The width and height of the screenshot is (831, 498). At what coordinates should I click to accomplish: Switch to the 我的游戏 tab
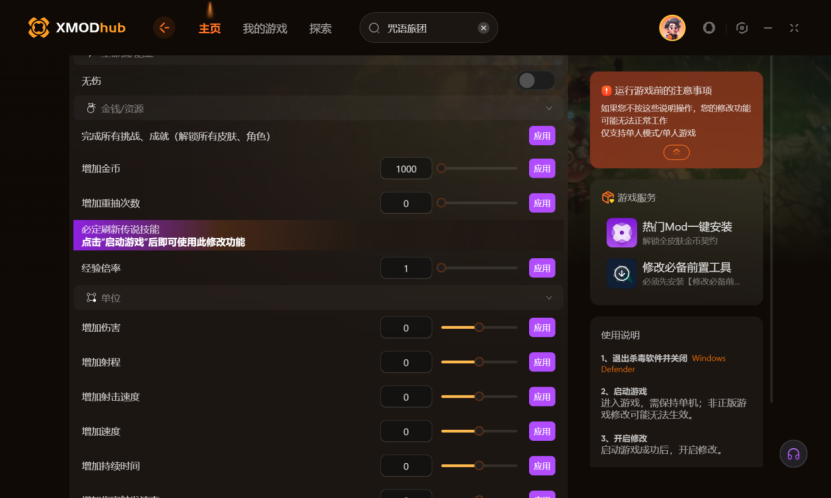265,29
